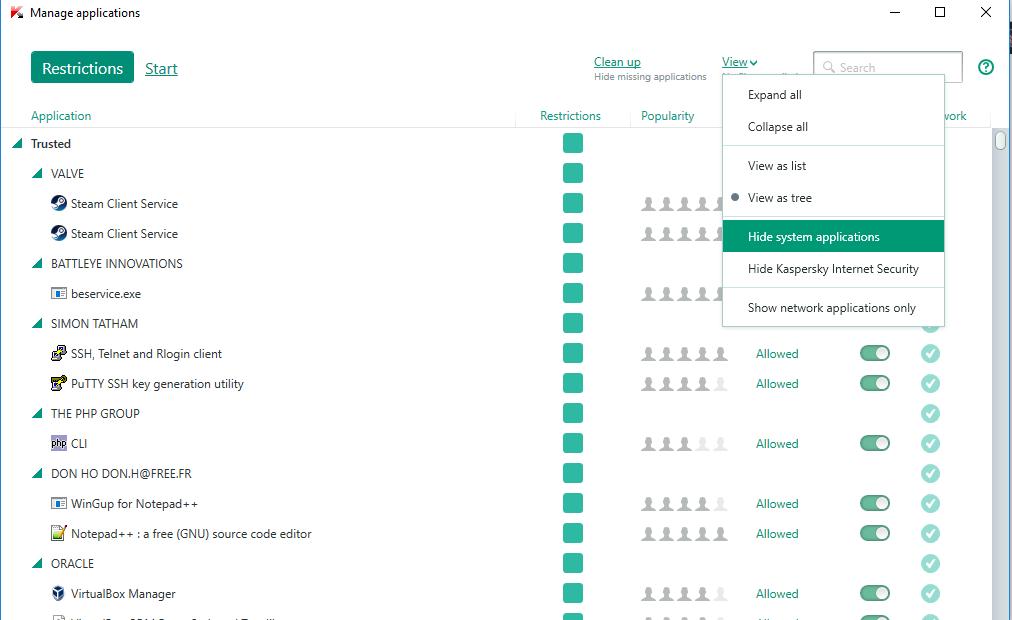1012x620 pixels.
Task: Collapse the SIMON TATHAM node
Action: (x=37, y=323)
